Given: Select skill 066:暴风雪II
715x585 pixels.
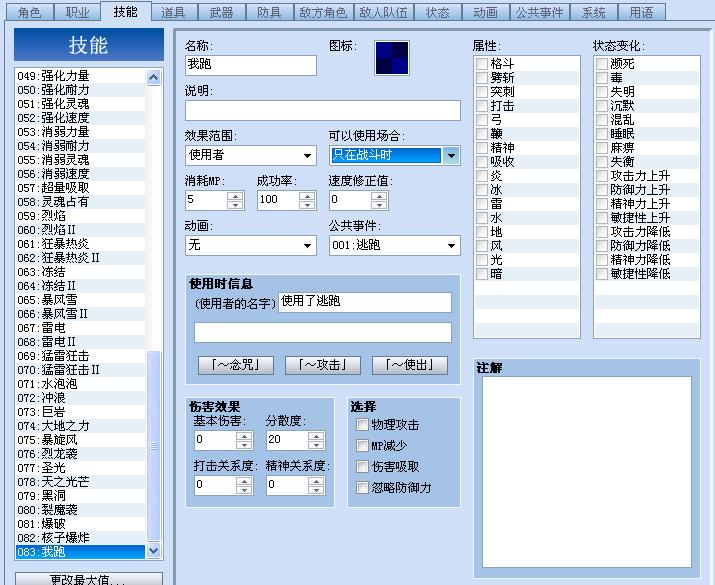Looking at the screenshot, I should [x=80, y=314].
